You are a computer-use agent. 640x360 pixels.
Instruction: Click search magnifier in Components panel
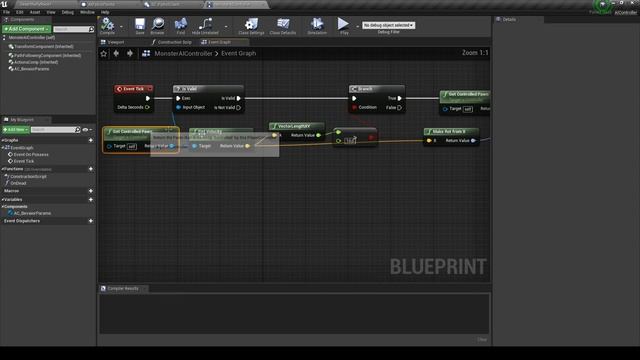click(x=91, y=29)
